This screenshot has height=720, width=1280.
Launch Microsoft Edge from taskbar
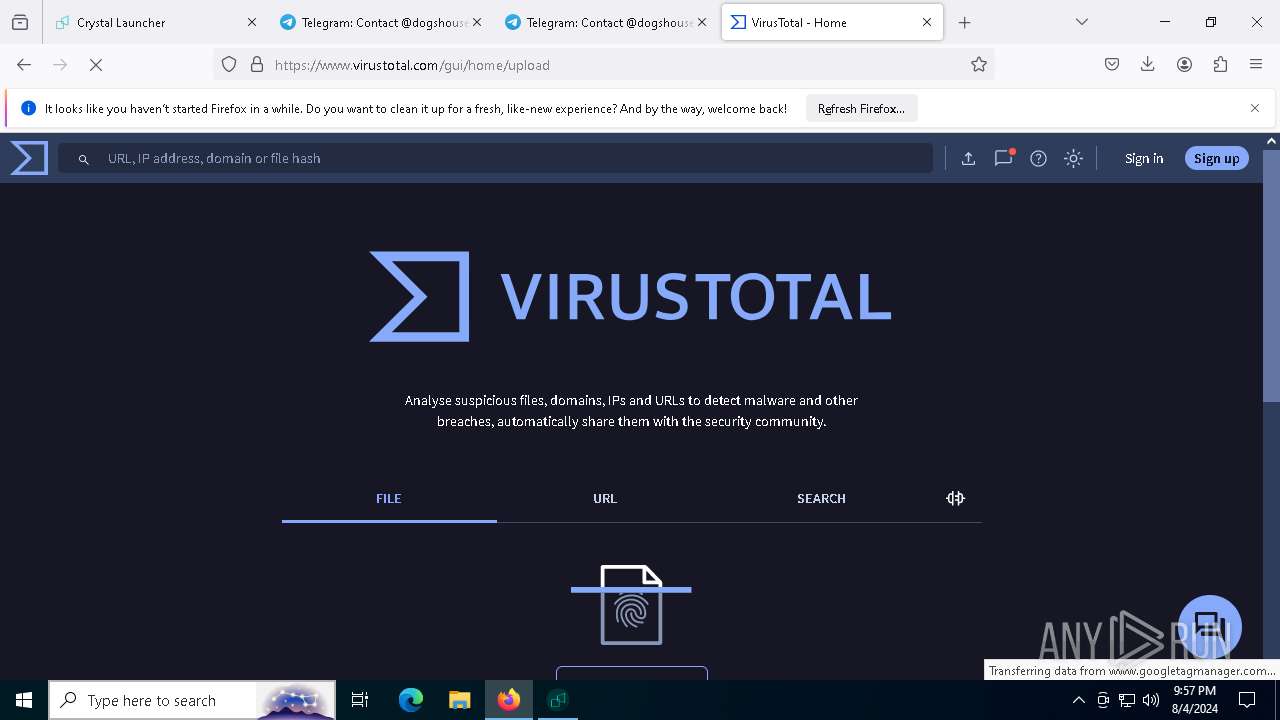411,700
